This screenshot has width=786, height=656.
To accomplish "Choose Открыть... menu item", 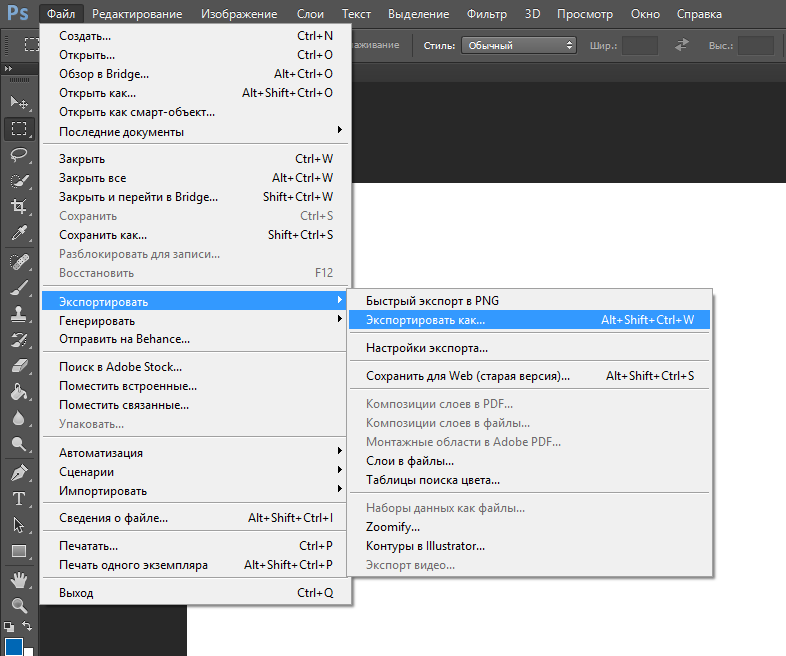I will (x=195, y=55).
